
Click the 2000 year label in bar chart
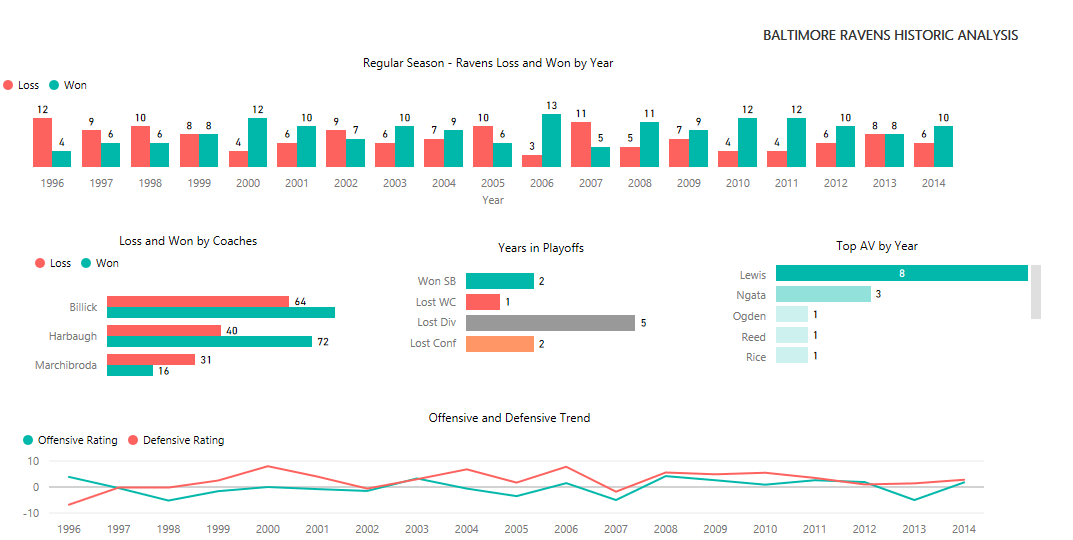point(248,183)
